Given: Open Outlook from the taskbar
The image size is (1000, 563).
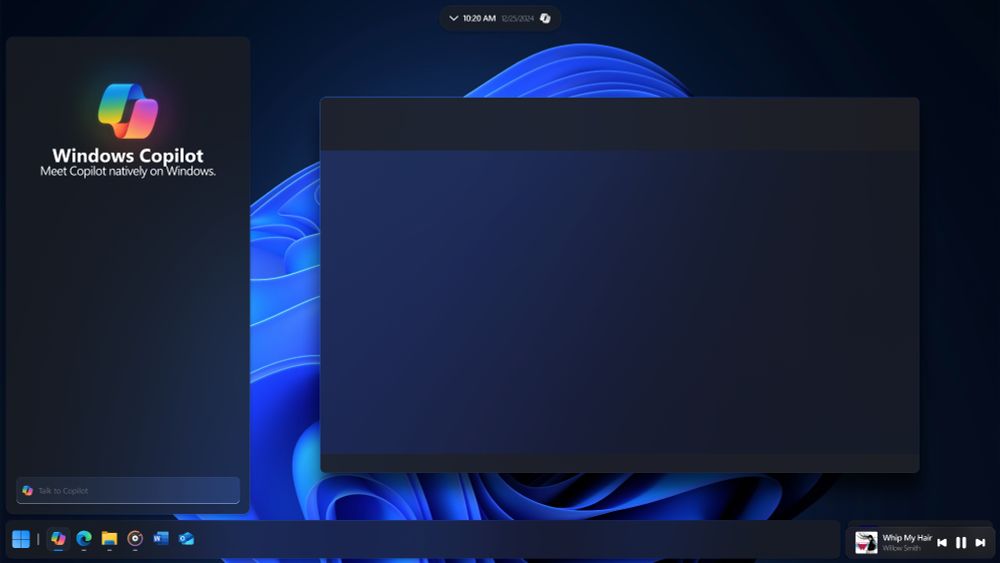Looking at the screenshot, I should click(x=186, y=539).
